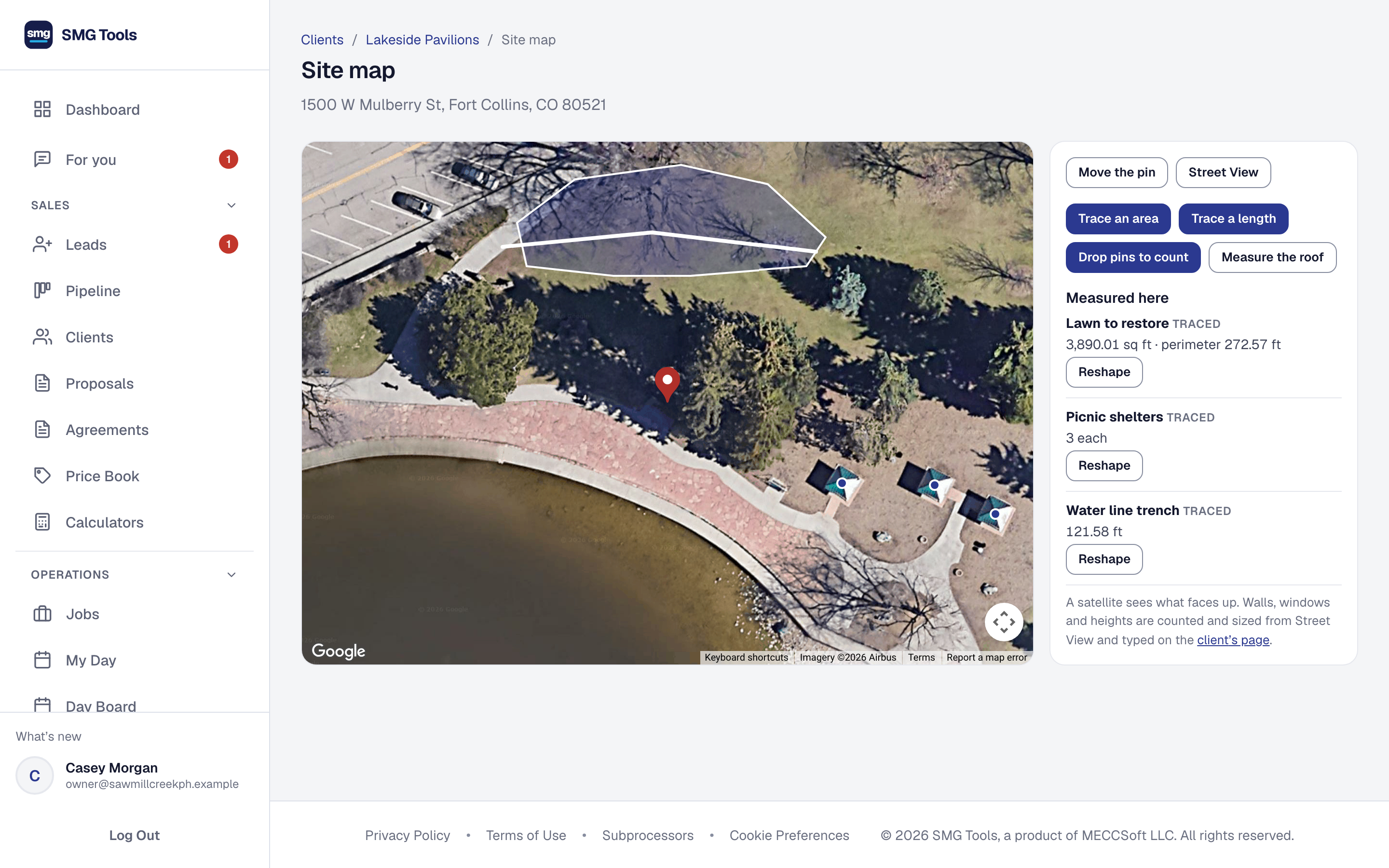Click the For you notification badge
Image resolution: width=1389 pixels, height=868 pixels.
(229, 159)
